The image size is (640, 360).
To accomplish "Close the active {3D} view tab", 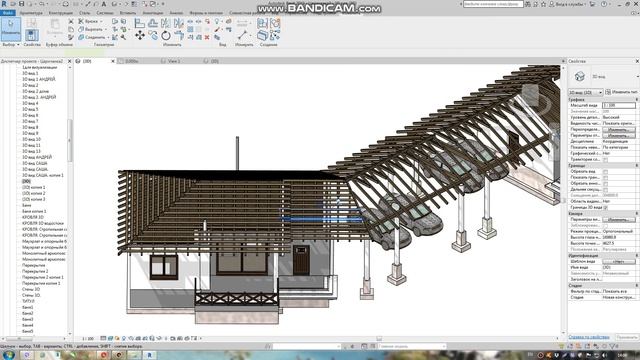I will 113,61.
